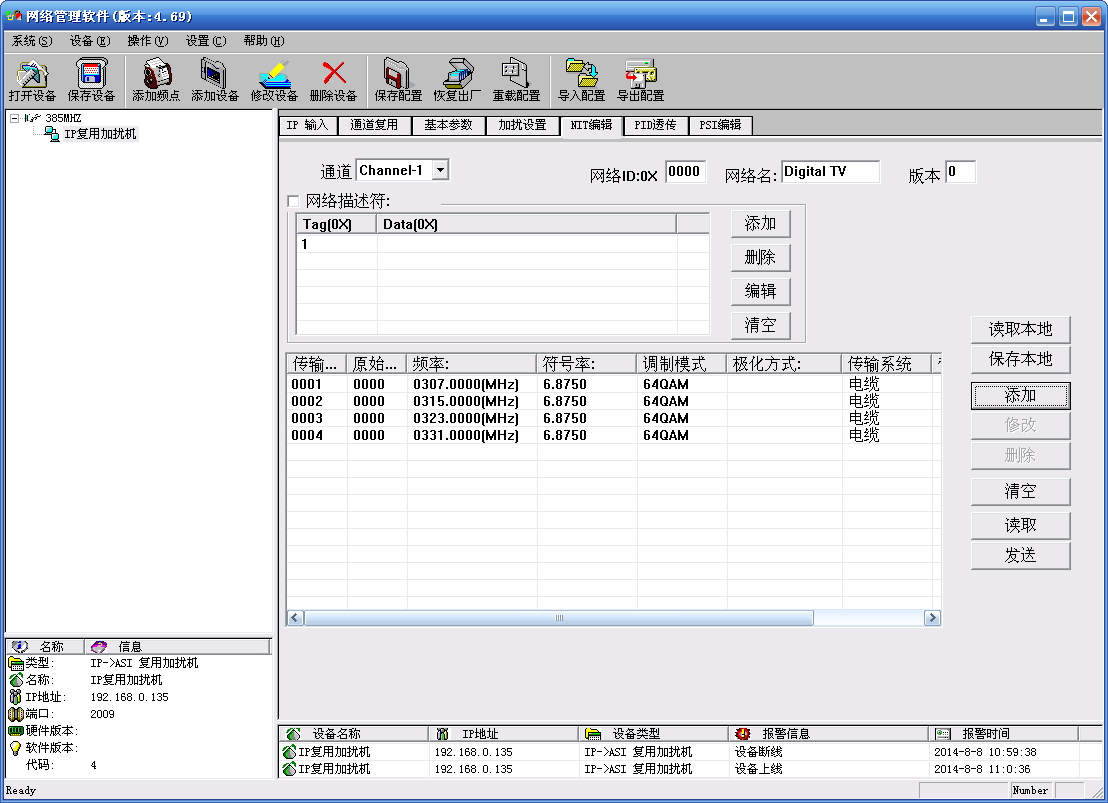Click the 软件版本 lightbulb icon
The width and height of the screenshot is (1108, 803).
click(16, 748)
